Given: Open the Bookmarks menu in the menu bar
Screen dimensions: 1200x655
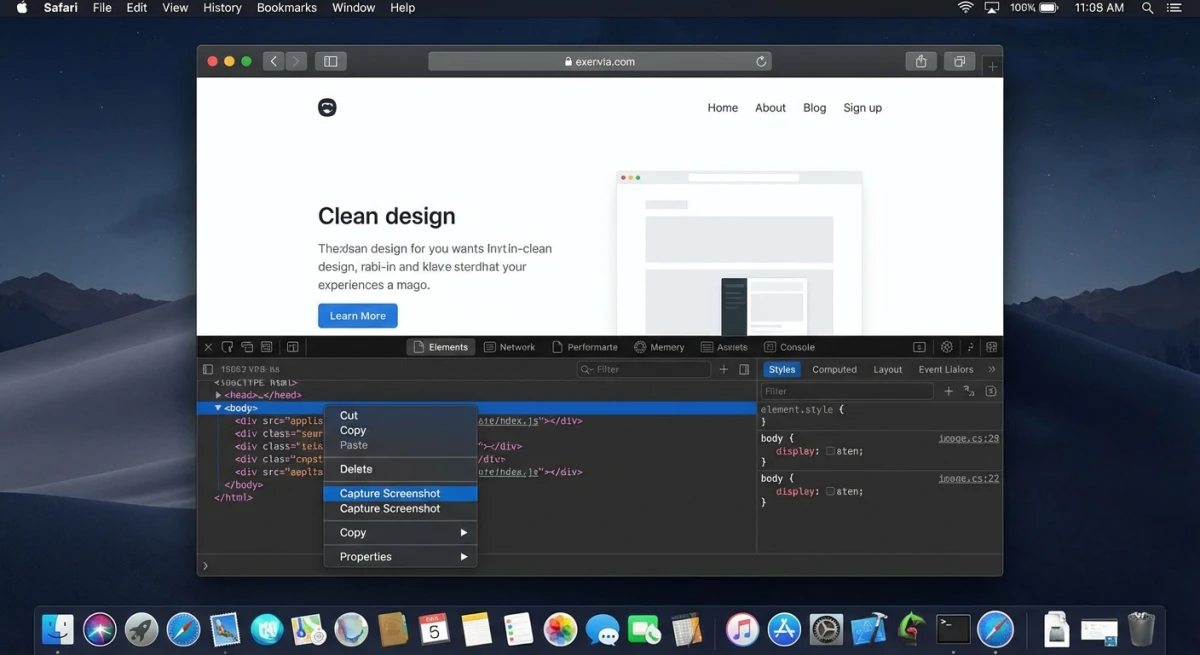Looking at the screenshot, I should tap(287, 8).
